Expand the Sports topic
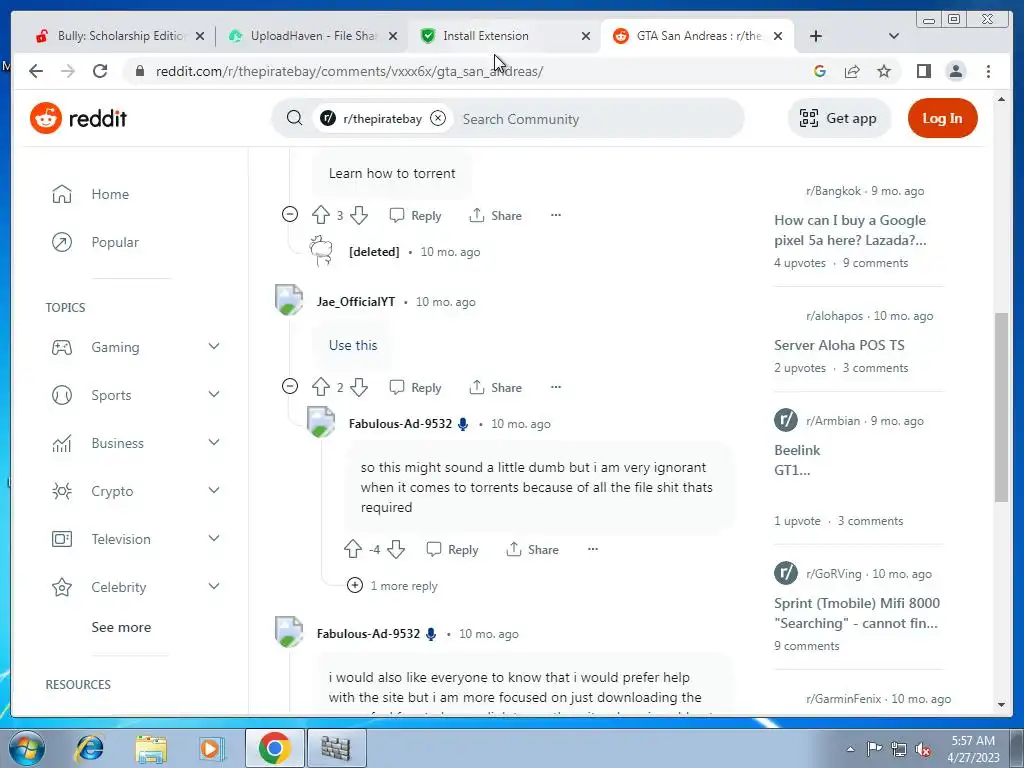Viewport: 1024px width, 768px height. tap(214, 394)
